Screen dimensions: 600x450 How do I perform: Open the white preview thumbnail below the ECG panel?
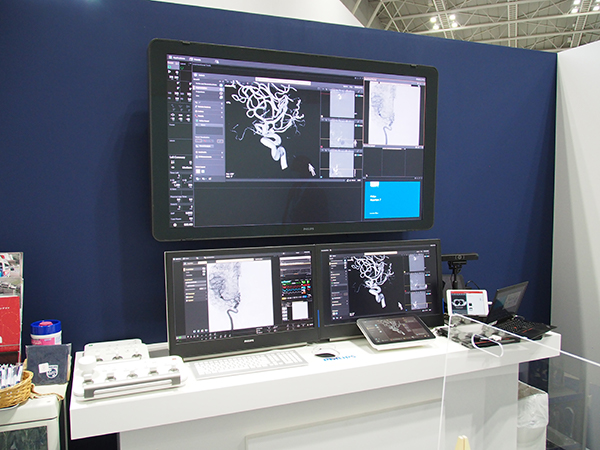[x=299, y=311]
